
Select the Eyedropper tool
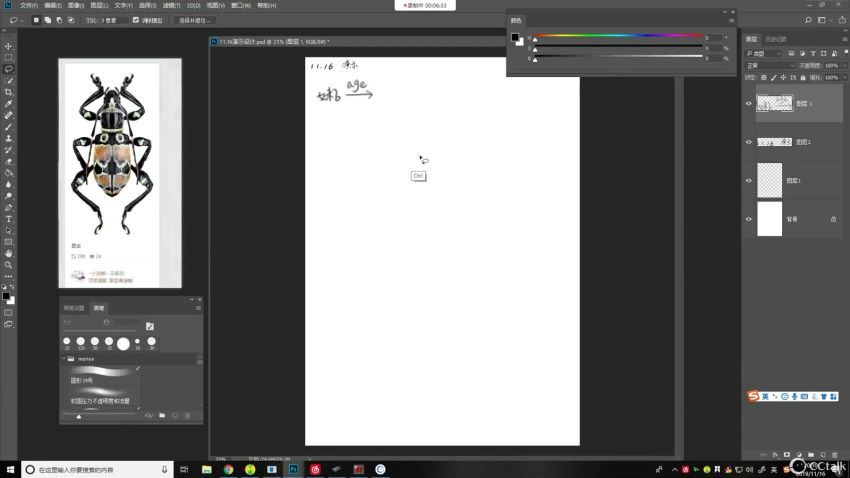tap(9, 104)
